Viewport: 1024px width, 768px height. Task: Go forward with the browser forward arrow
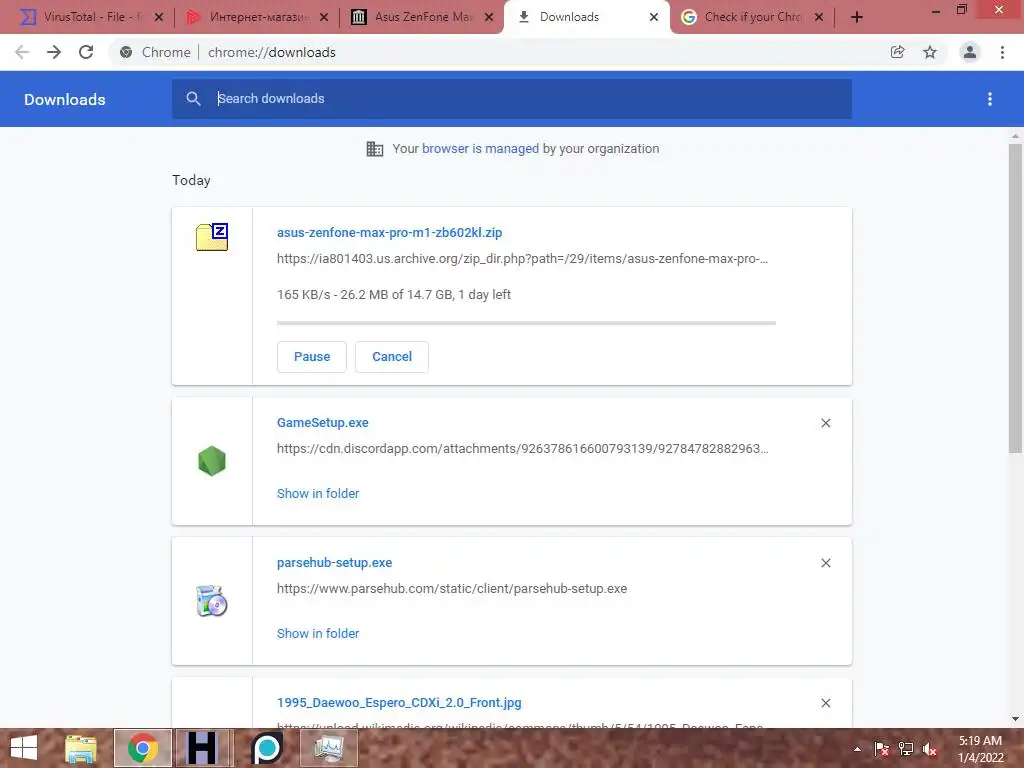click(54, 52)
